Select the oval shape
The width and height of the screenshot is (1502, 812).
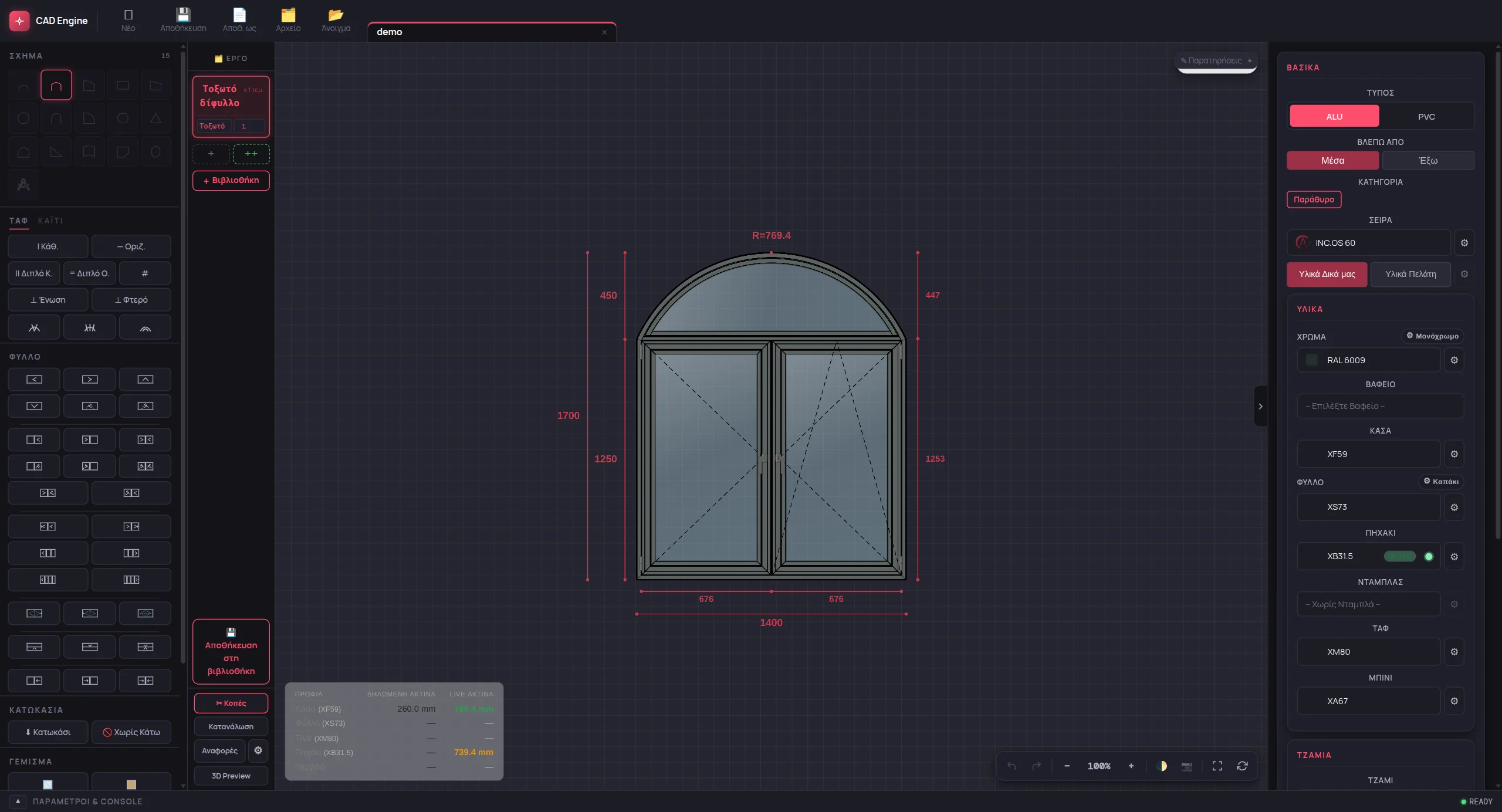(x=155, y=152)
